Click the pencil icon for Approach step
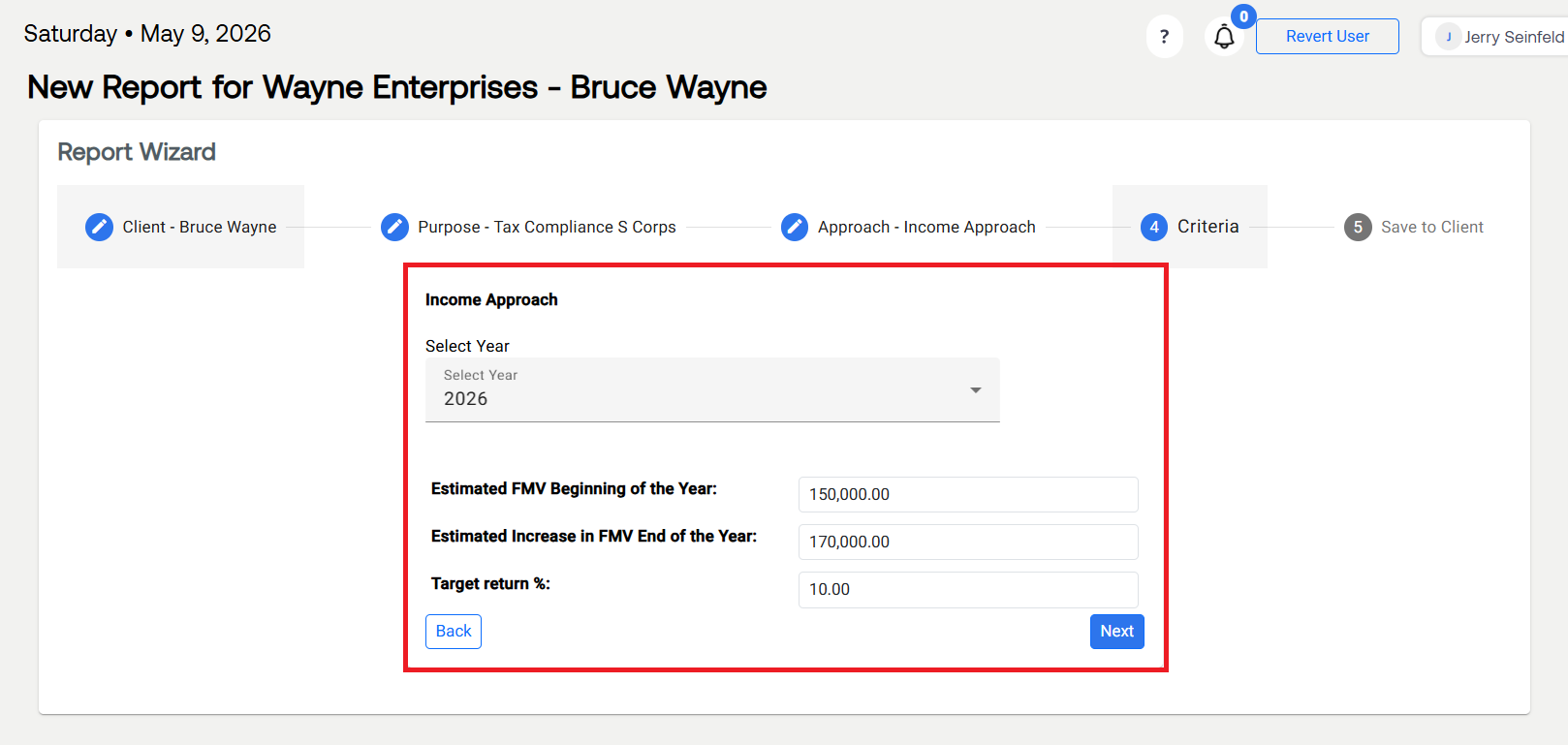This screenshot has width=1568, height=745. (x=795, y=227)
